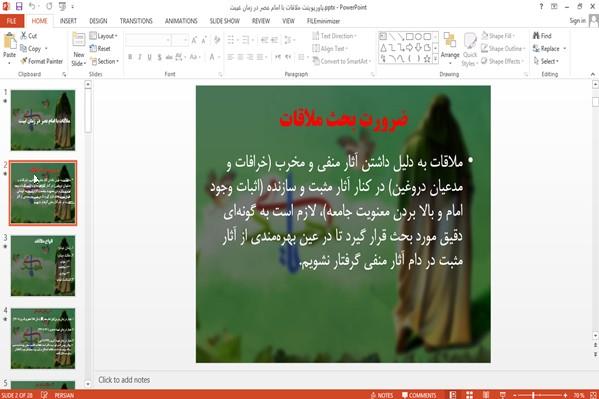Click Sign in link
This screenshot has width=599, height=399.
pyautogui.click(x=577, y=21)
